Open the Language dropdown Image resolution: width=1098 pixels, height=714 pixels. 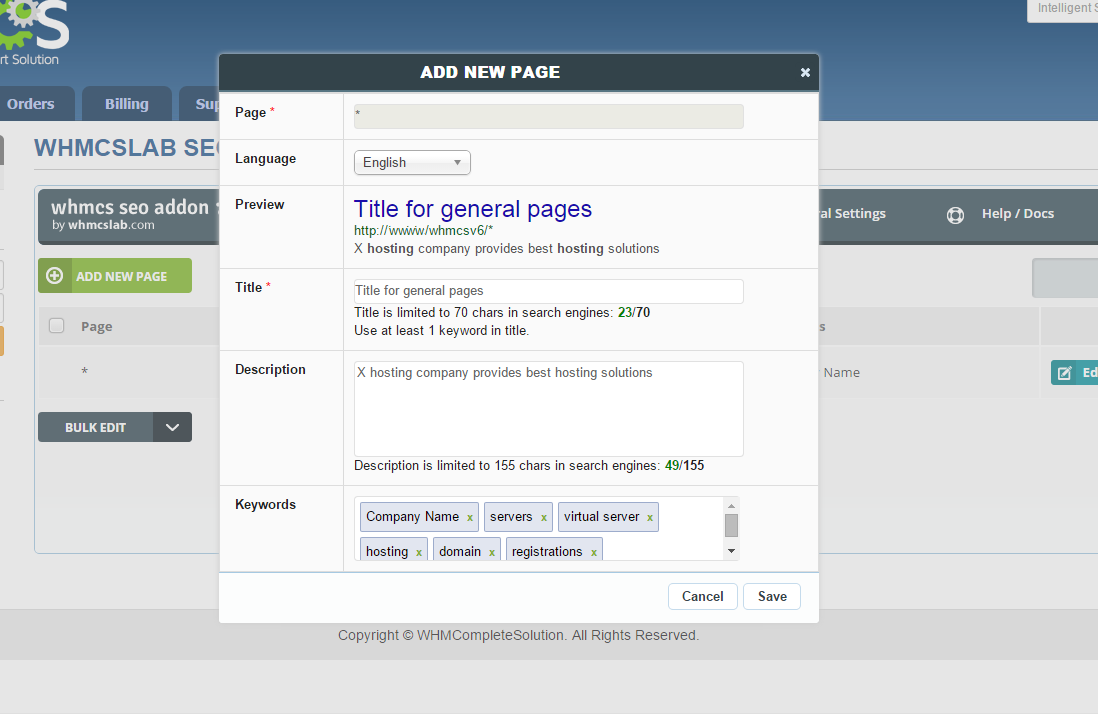click(412, 162)
